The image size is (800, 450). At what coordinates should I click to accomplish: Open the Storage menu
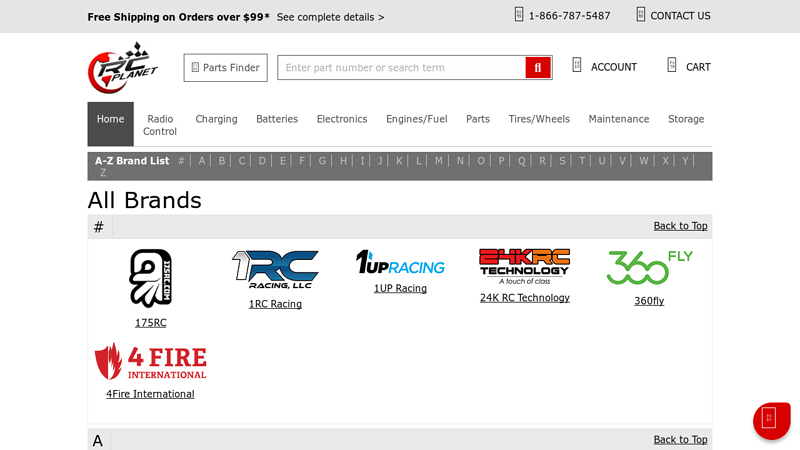686,119
